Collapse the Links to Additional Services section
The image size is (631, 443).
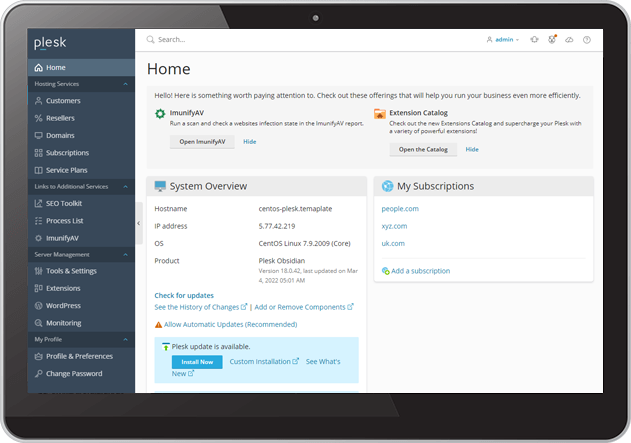(125, 187)
